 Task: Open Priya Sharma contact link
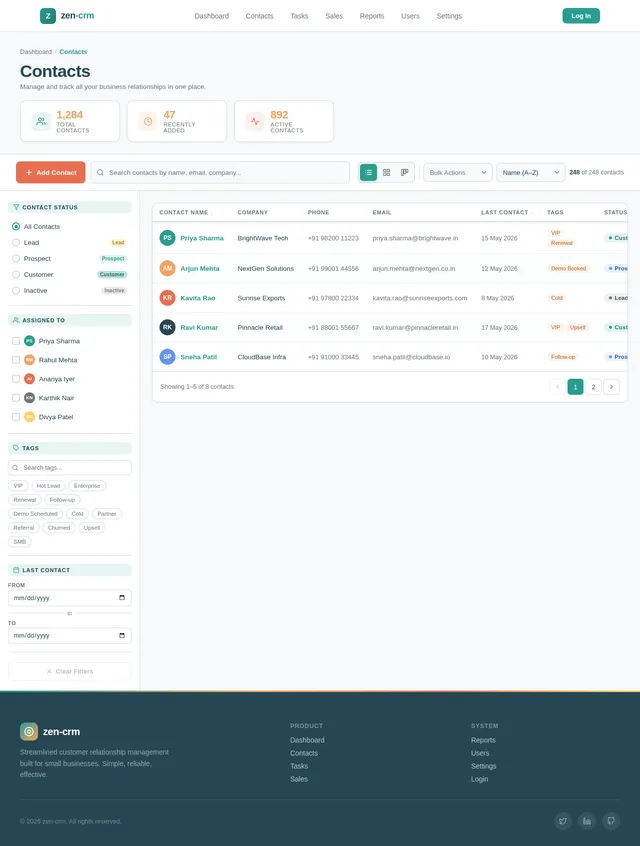[202, 238]
